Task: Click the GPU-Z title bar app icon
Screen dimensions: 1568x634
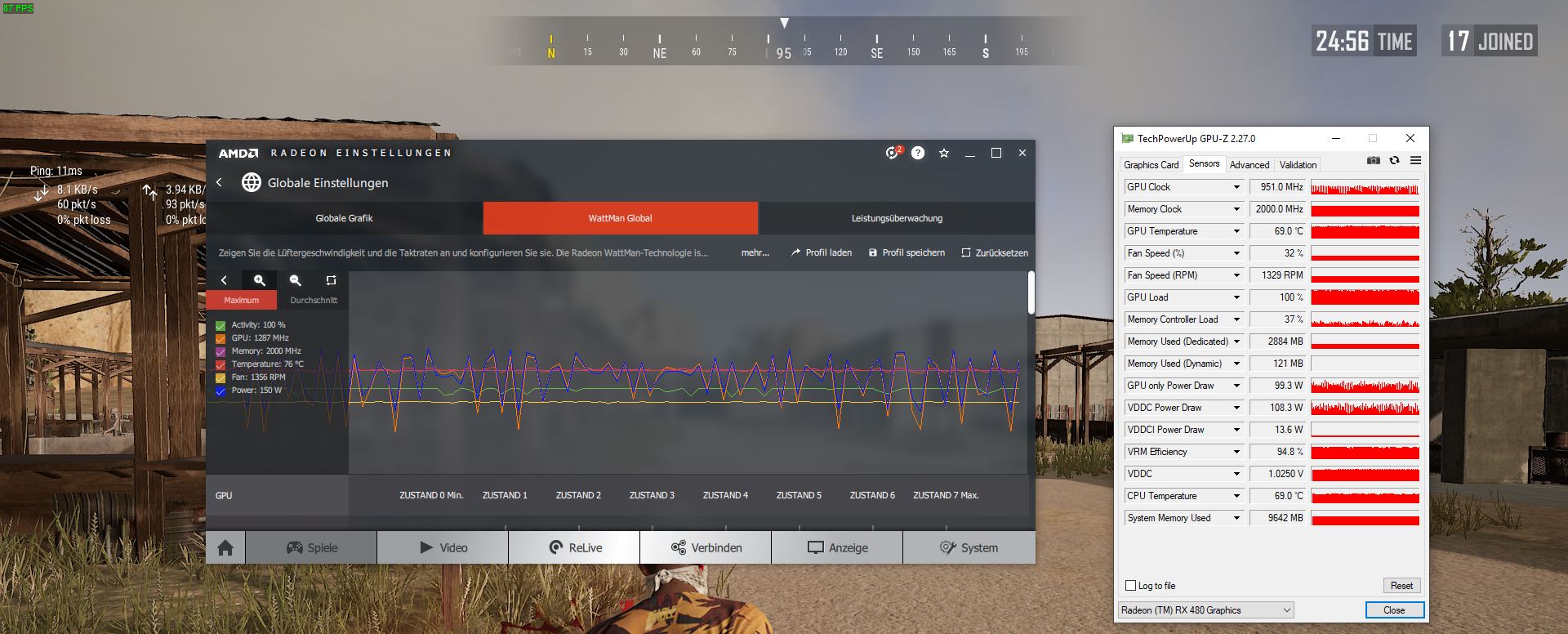Action: pos(1127,138)
